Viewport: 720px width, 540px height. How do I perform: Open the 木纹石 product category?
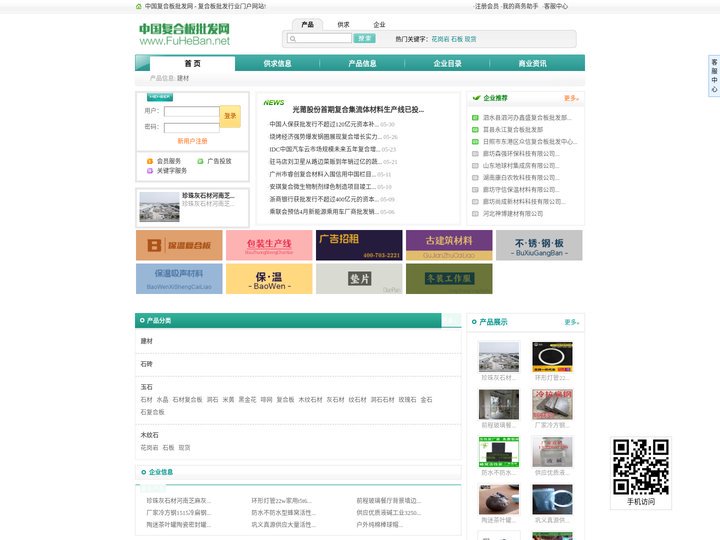[x=149, y=435]
